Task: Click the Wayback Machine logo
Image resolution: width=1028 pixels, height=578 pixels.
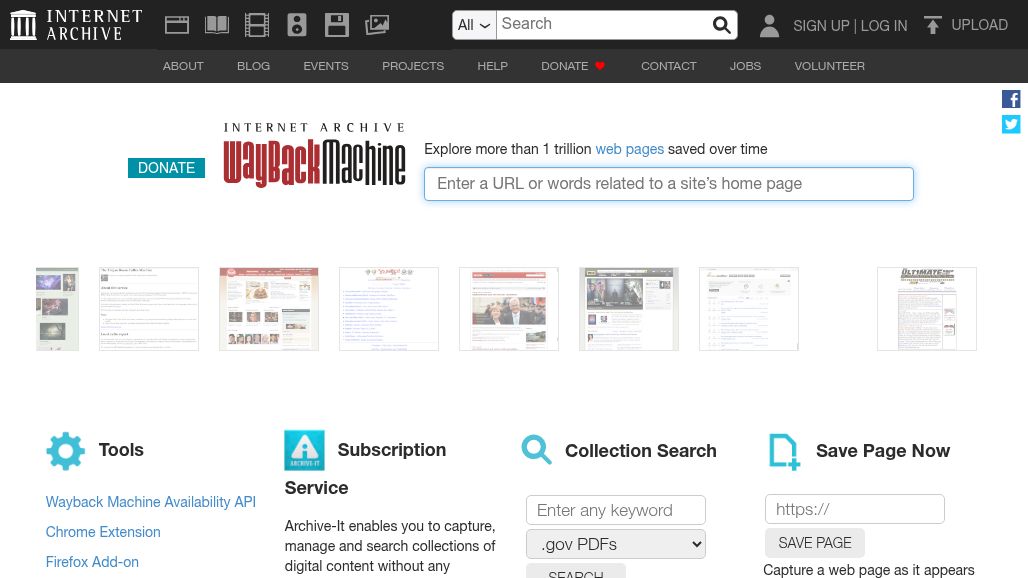Action: tap(314, 155)
